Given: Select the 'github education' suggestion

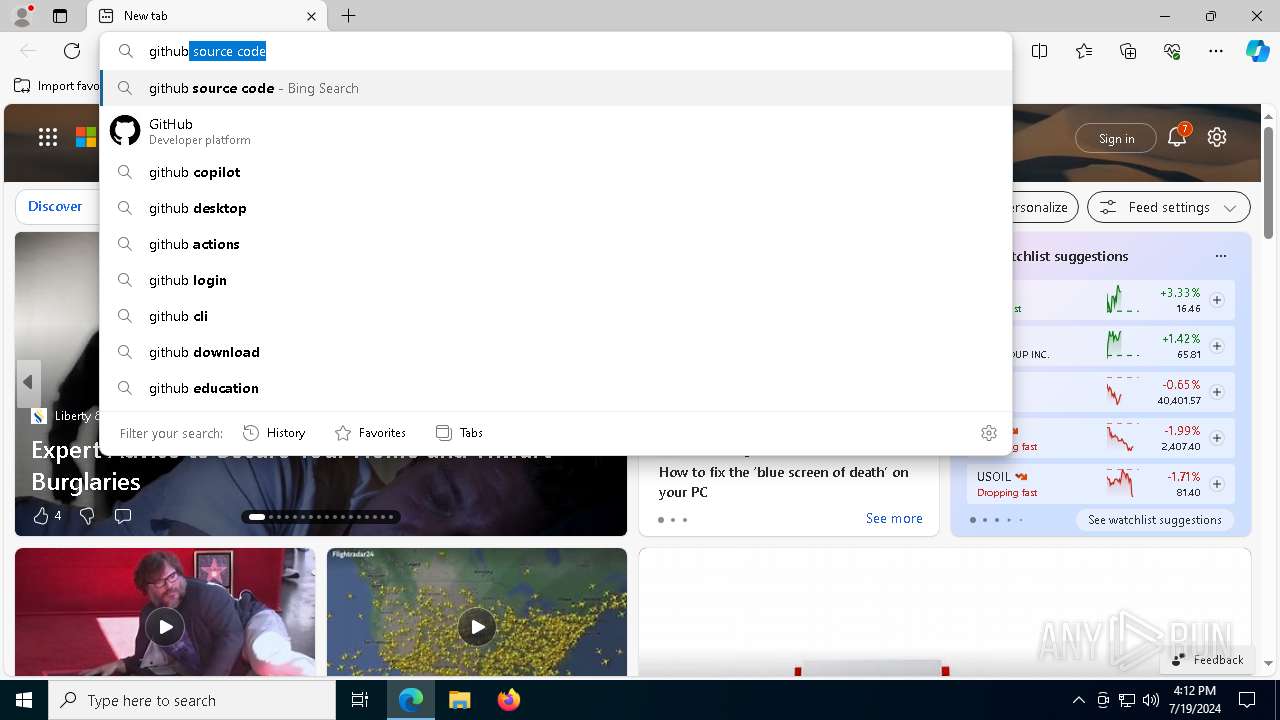Looking at the screenshot, I should [x=556, y=388].
